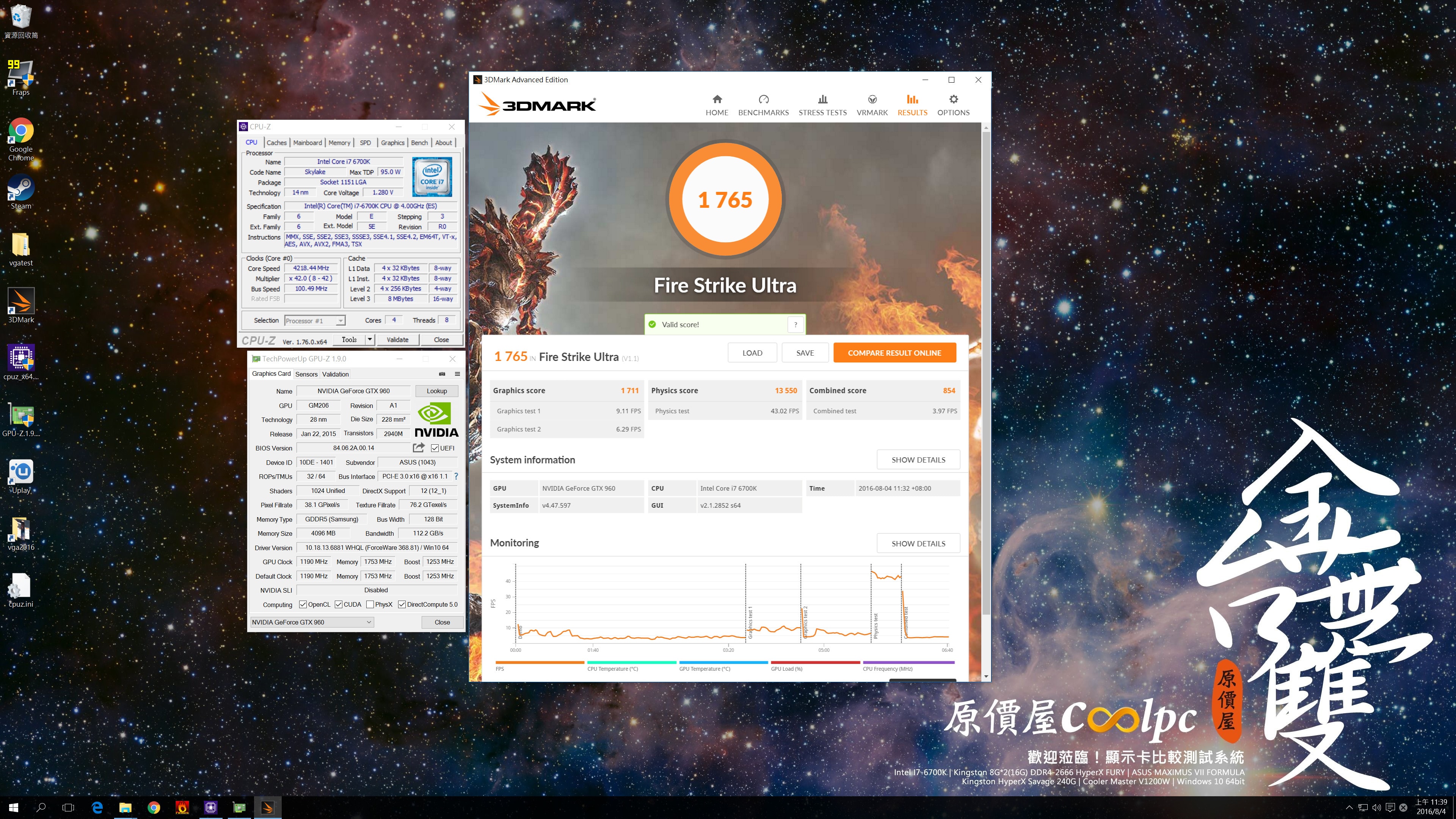Click the SAVE button in 3DMark
Screen dimensions: 1456x819
(x=805, y=353)
